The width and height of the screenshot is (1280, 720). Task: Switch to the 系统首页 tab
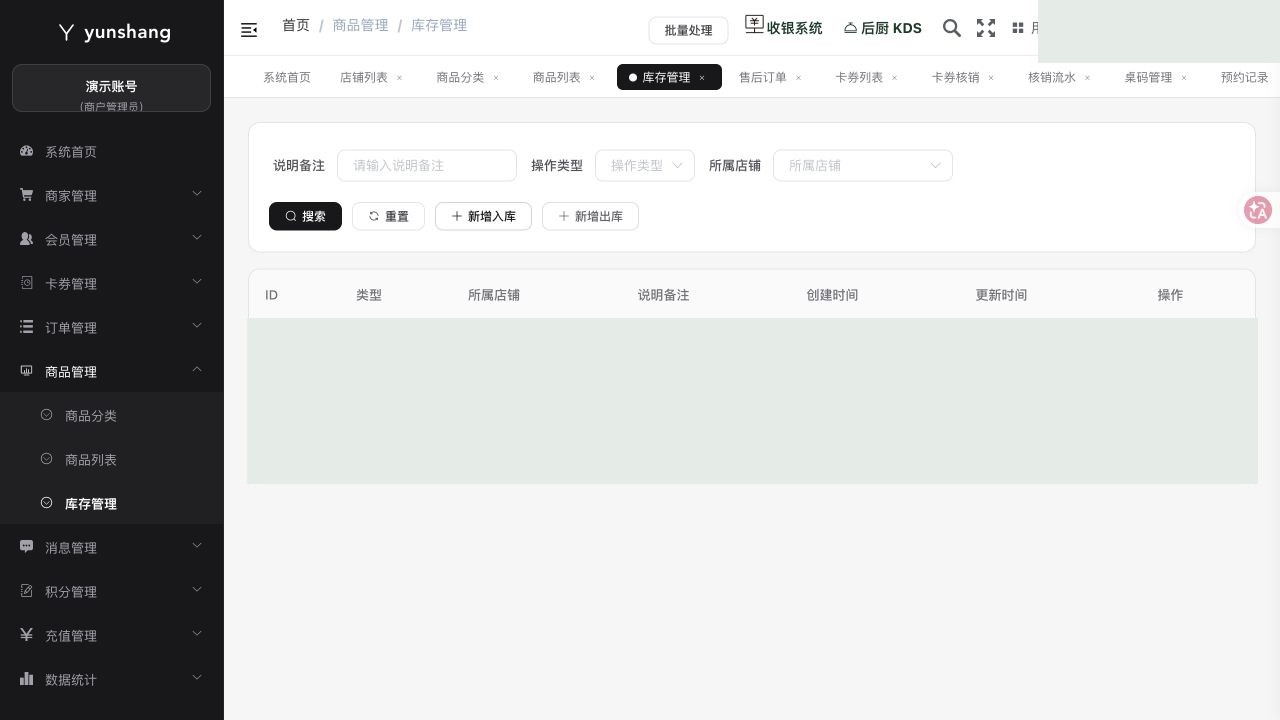tap(287, 77)
